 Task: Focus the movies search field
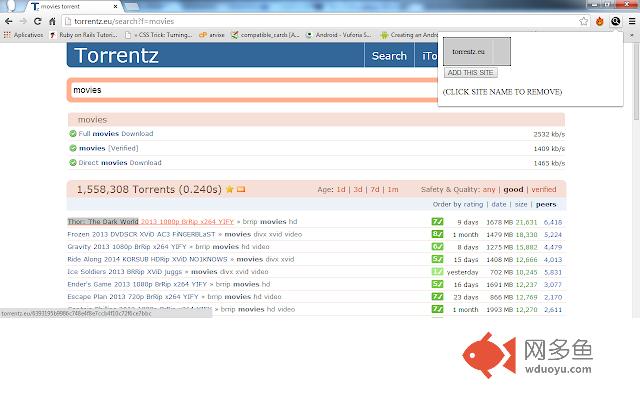tap(254, 90)
